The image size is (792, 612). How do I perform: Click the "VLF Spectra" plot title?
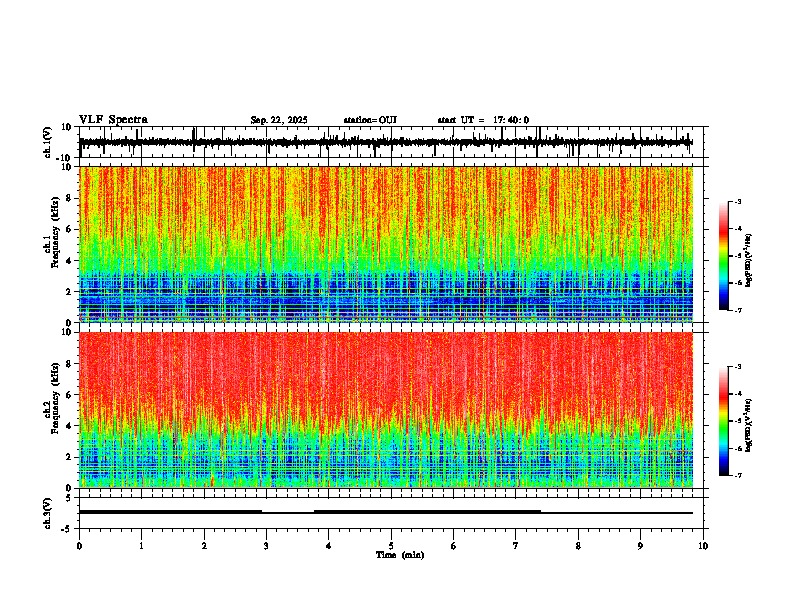click(113, 120)
